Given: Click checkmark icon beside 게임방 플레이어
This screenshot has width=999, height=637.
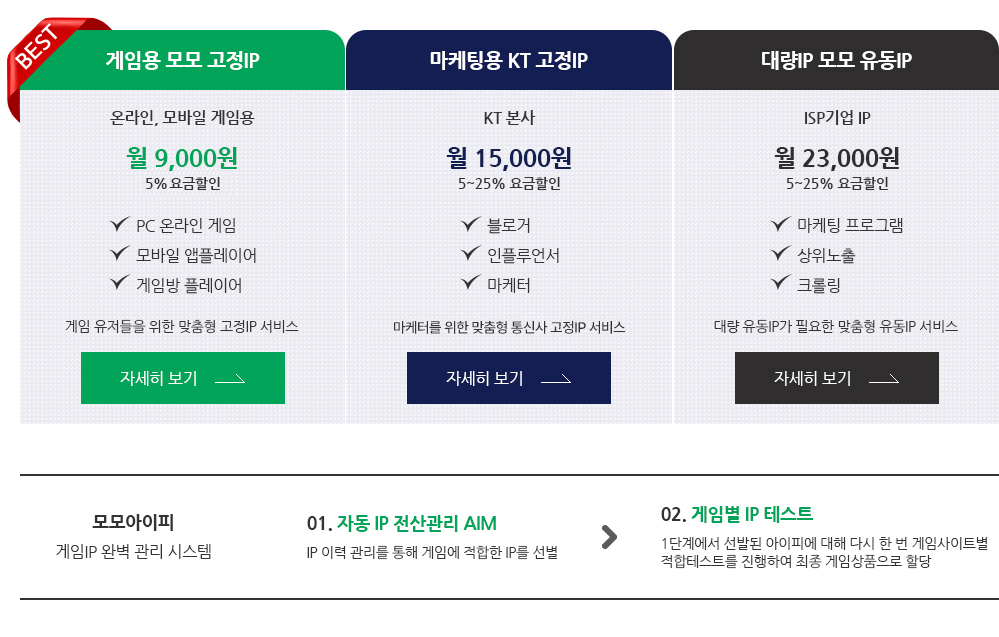Looking at the screenshot, I should (120, 283).
